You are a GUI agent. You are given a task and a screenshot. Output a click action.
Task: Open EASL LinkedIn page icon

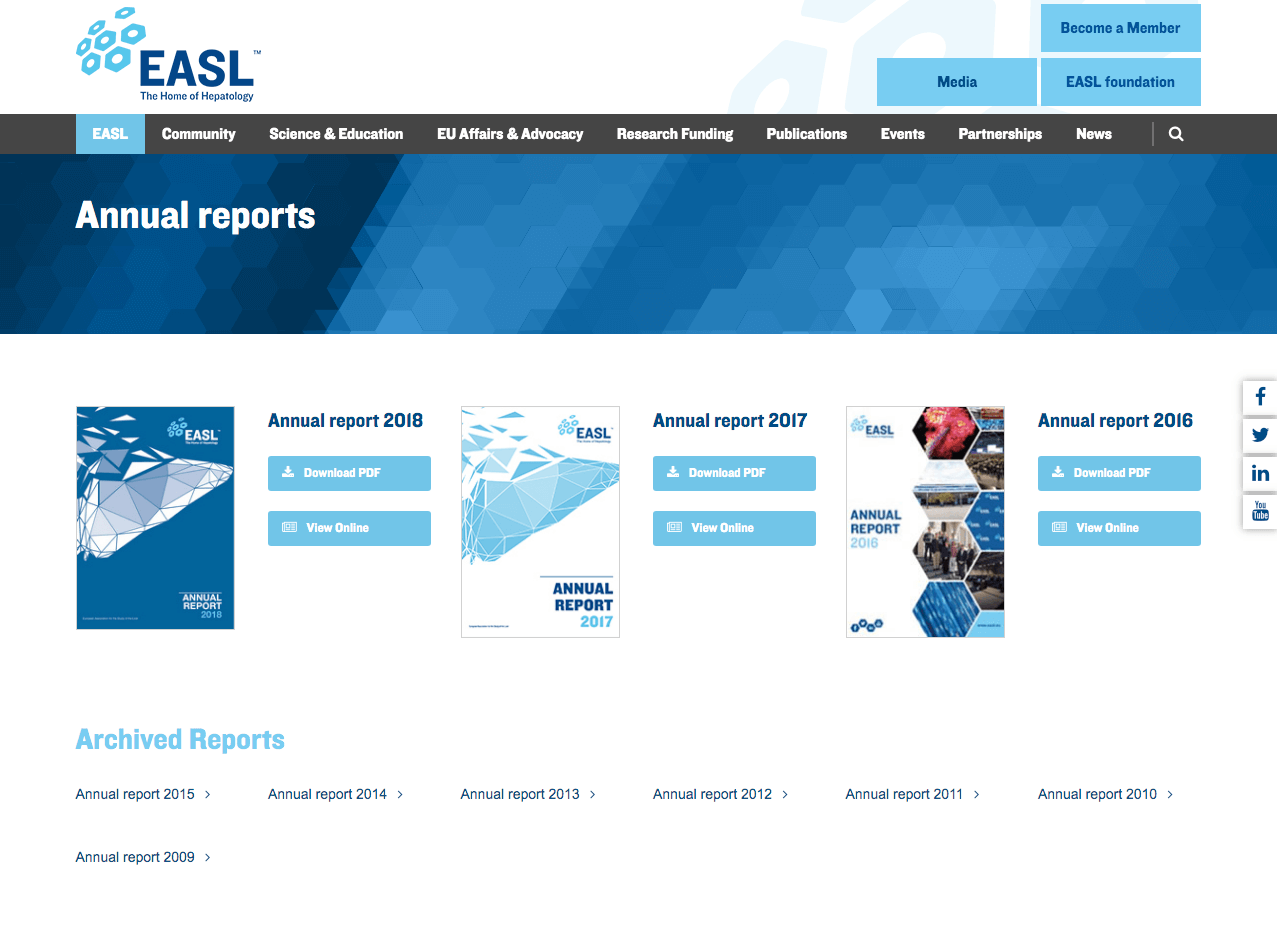[x=1260, y=473]
